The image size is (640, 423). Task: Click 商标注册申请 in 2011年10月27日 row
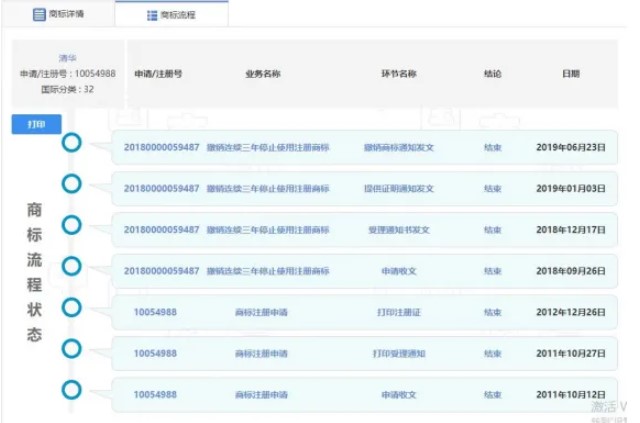(261, 354)
